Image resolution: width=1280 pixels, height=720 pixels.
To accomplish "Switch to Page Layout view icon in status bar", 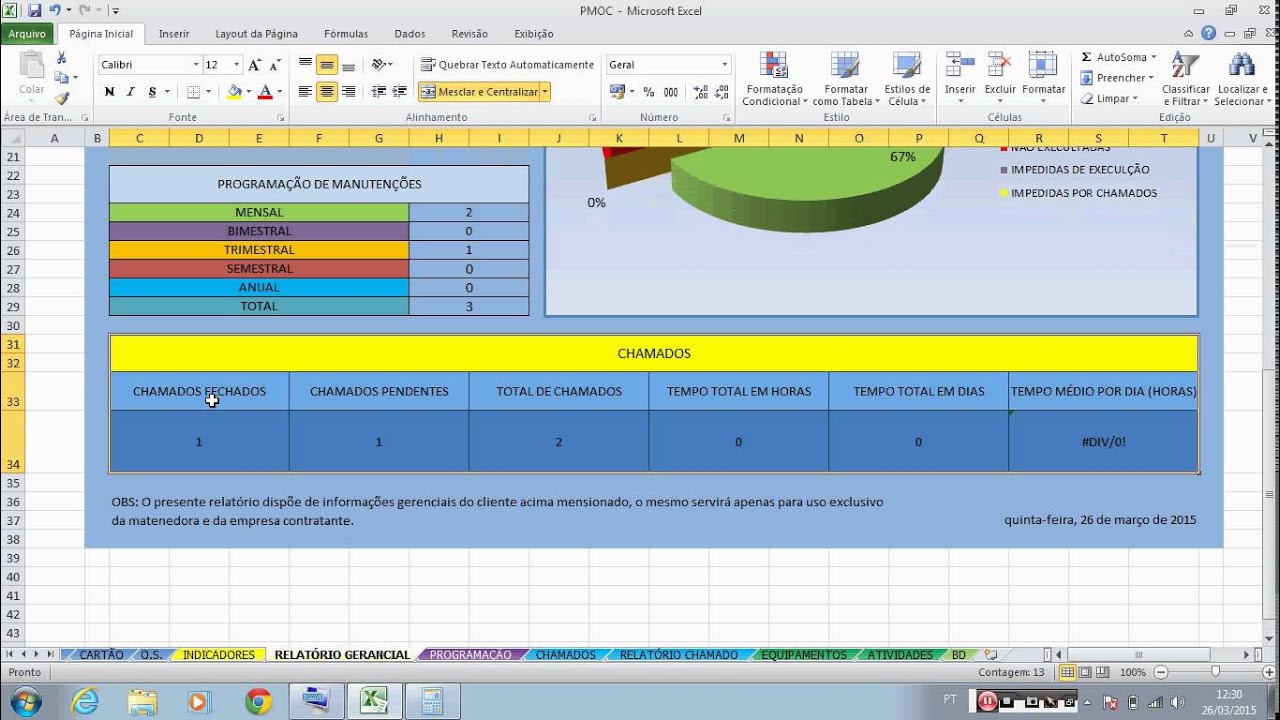I will [1085, 672].
